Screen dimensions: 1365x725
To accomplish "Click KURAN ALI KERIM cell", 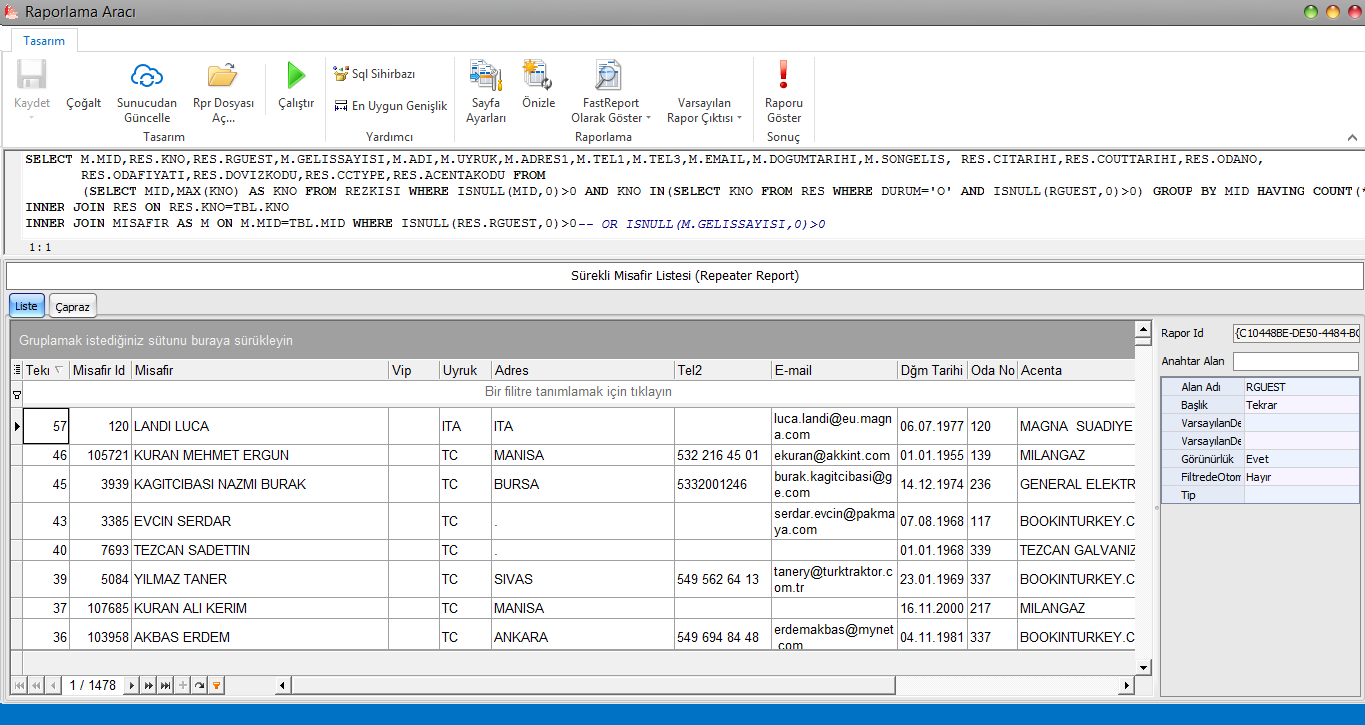I will [x=260, y=608].
